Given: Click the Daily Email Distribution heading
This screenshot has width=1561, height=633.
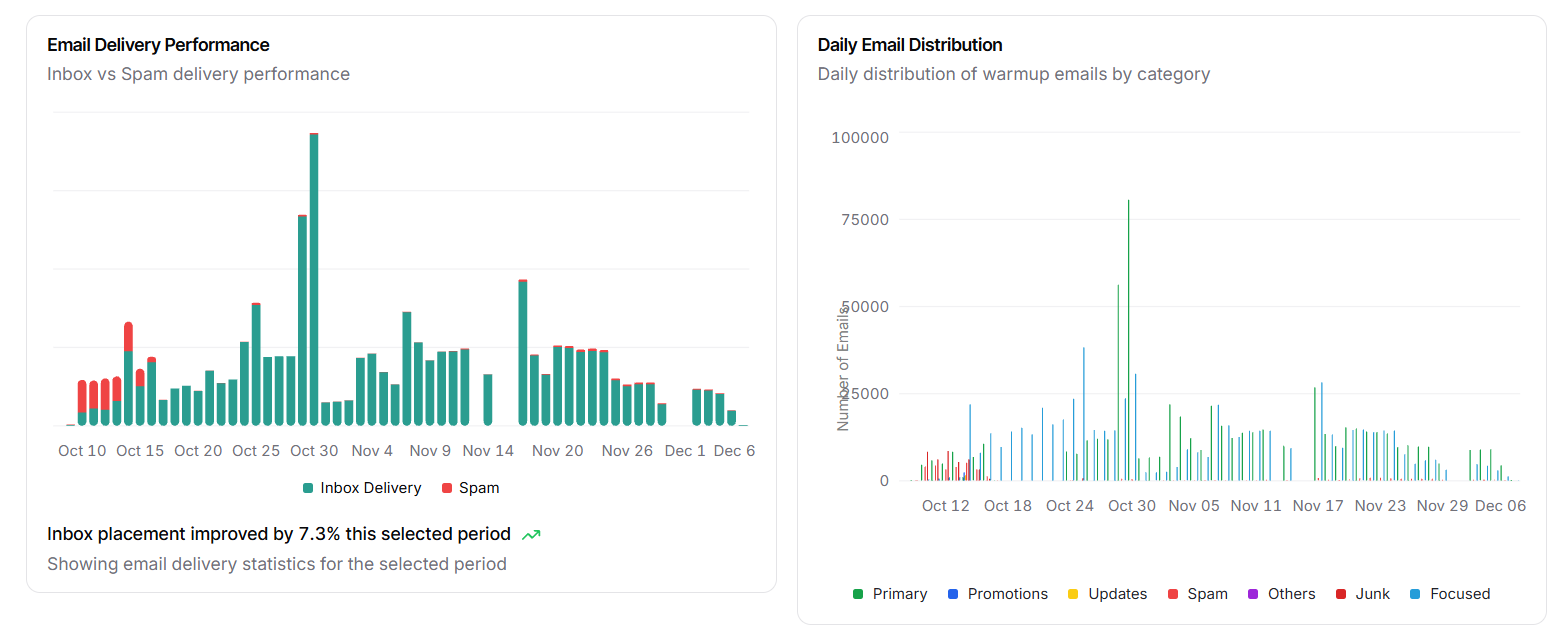Looking at the screenshot, I should coord(909,45).
